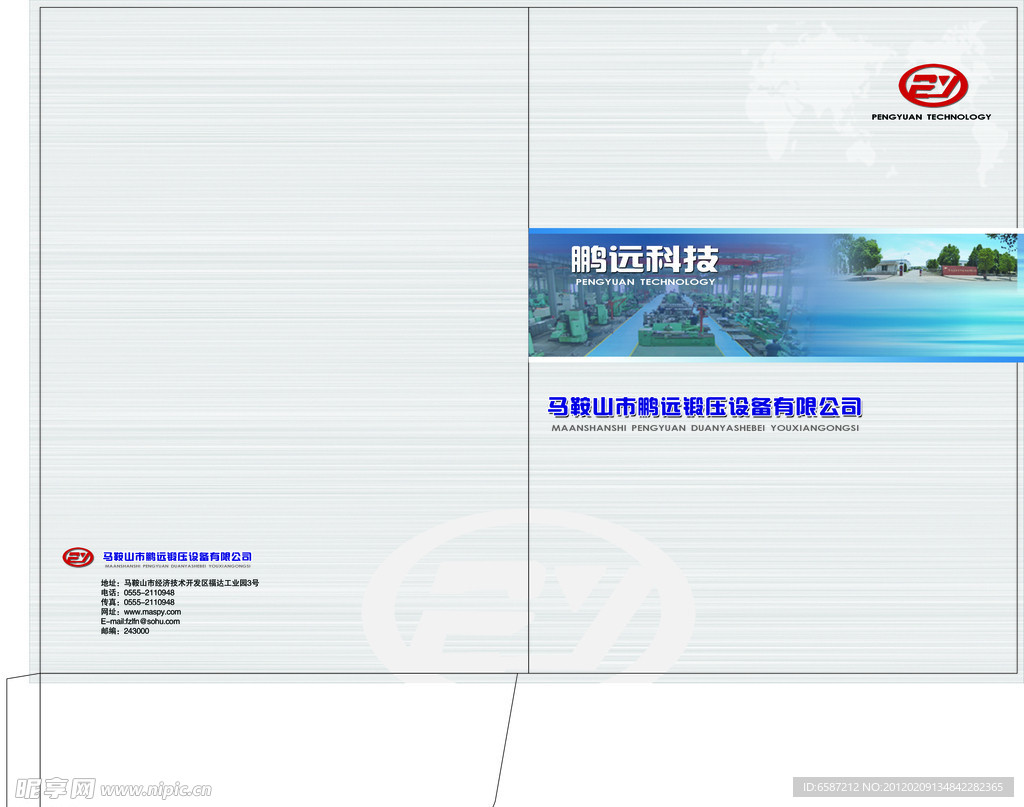Open the website "www.maspy.com"
Screen dimensions: 1024x807
pos(152,612)
